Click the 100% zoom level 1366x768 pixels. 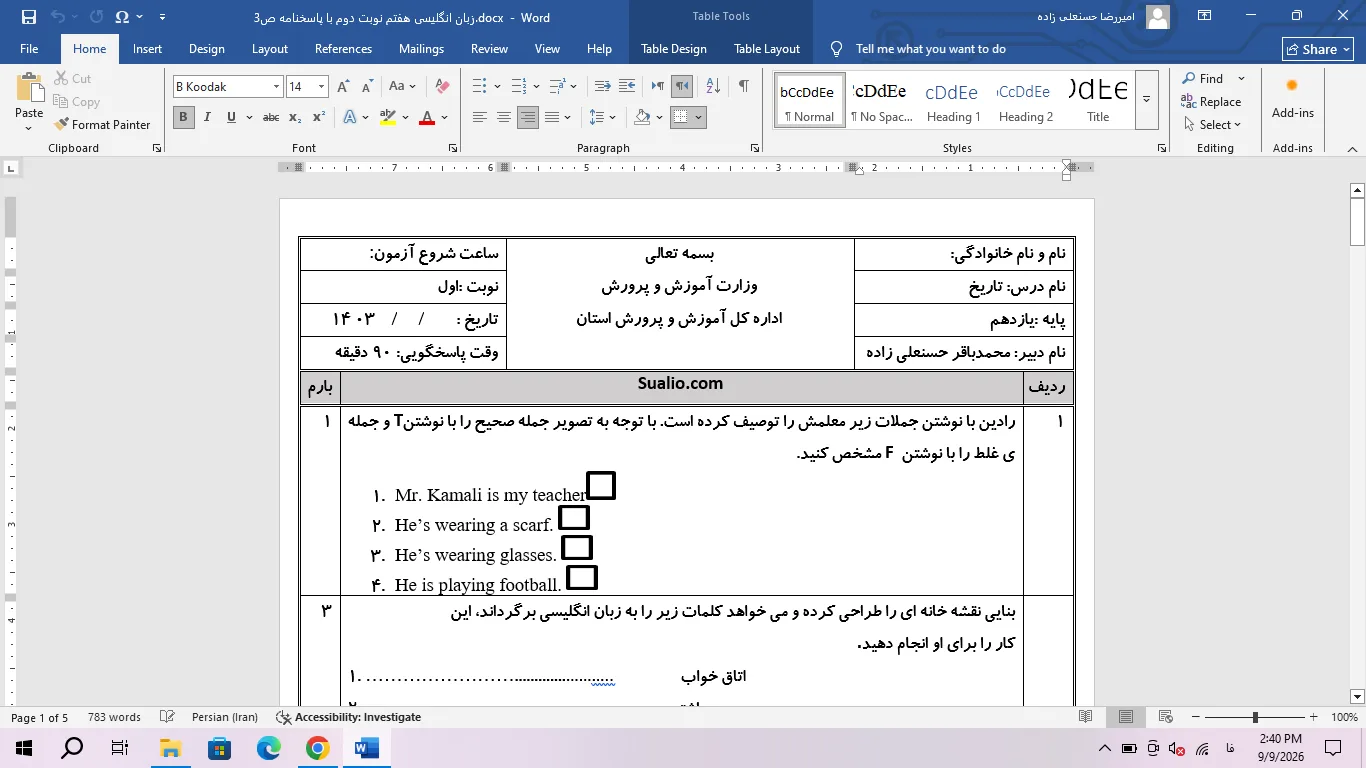[x=1344, y=717]
